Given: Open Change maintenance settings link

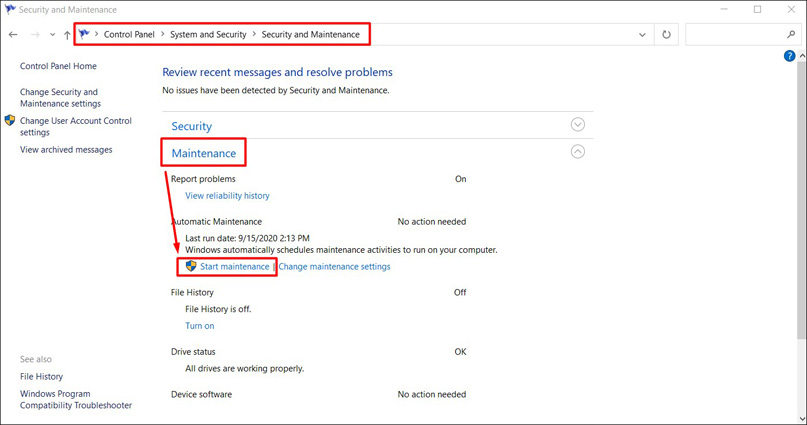Looking at the screenshot, I should [334, 267].
